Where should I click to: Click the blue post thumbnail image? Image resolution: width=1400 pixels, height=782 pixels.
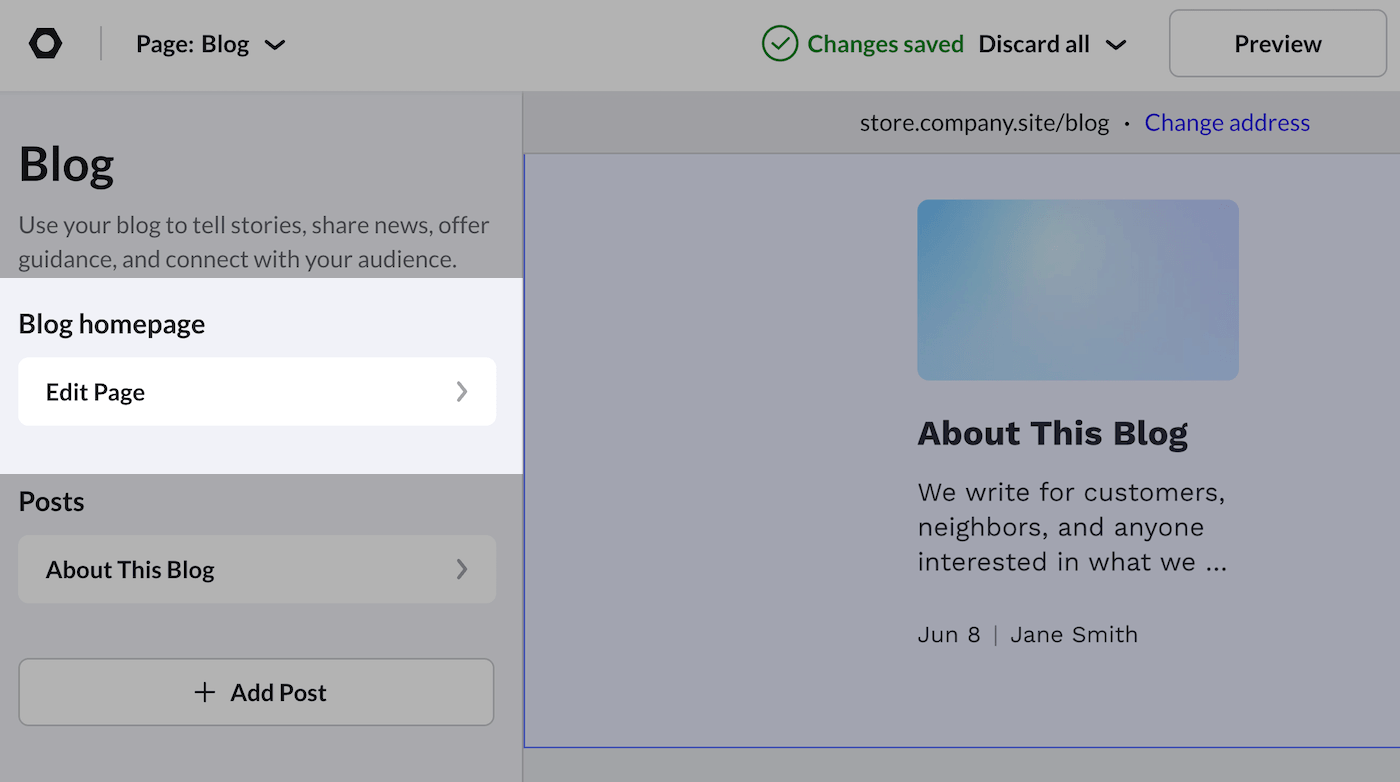(x=1078, y=290)
